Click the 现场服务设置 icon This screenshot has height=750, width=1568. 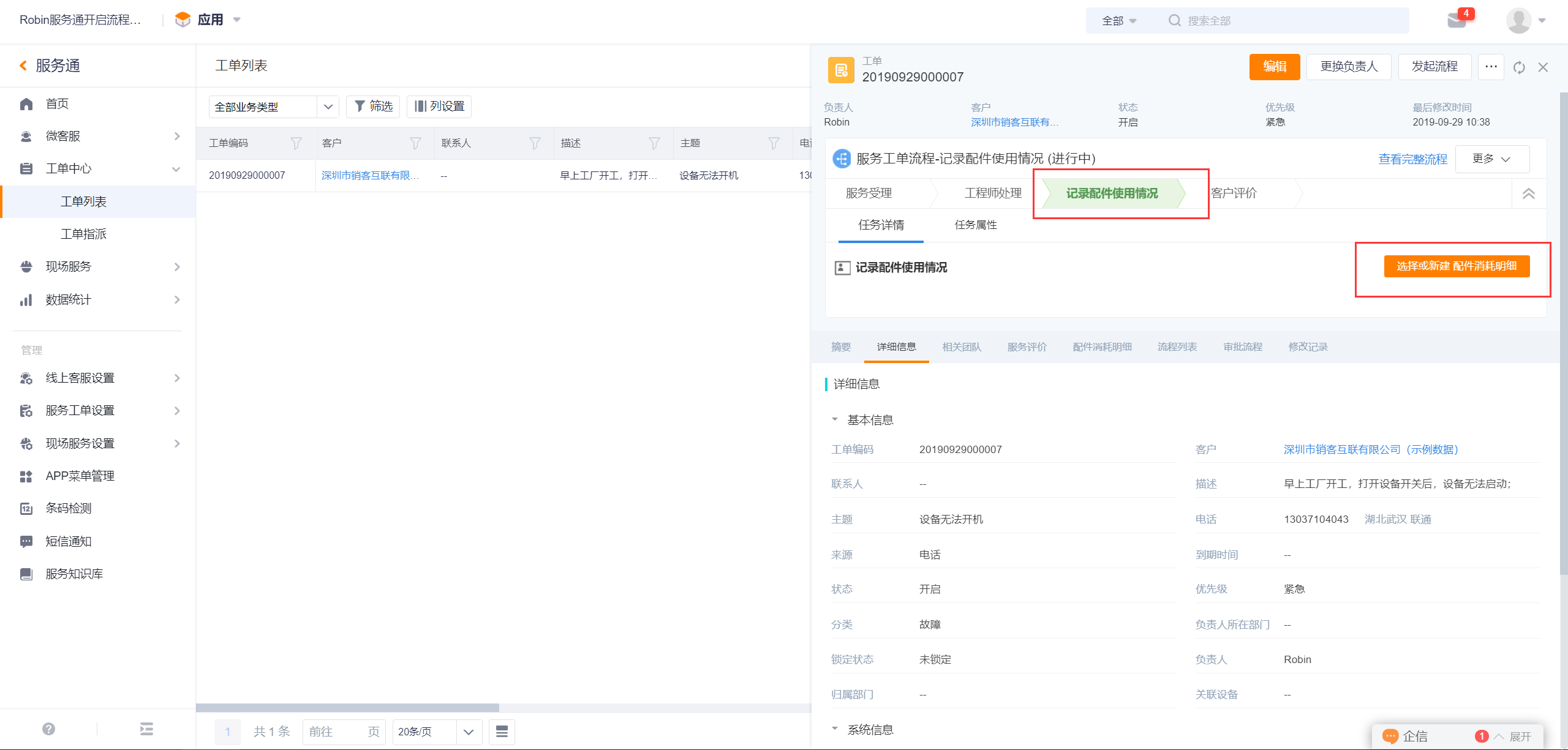click(26, 444)
